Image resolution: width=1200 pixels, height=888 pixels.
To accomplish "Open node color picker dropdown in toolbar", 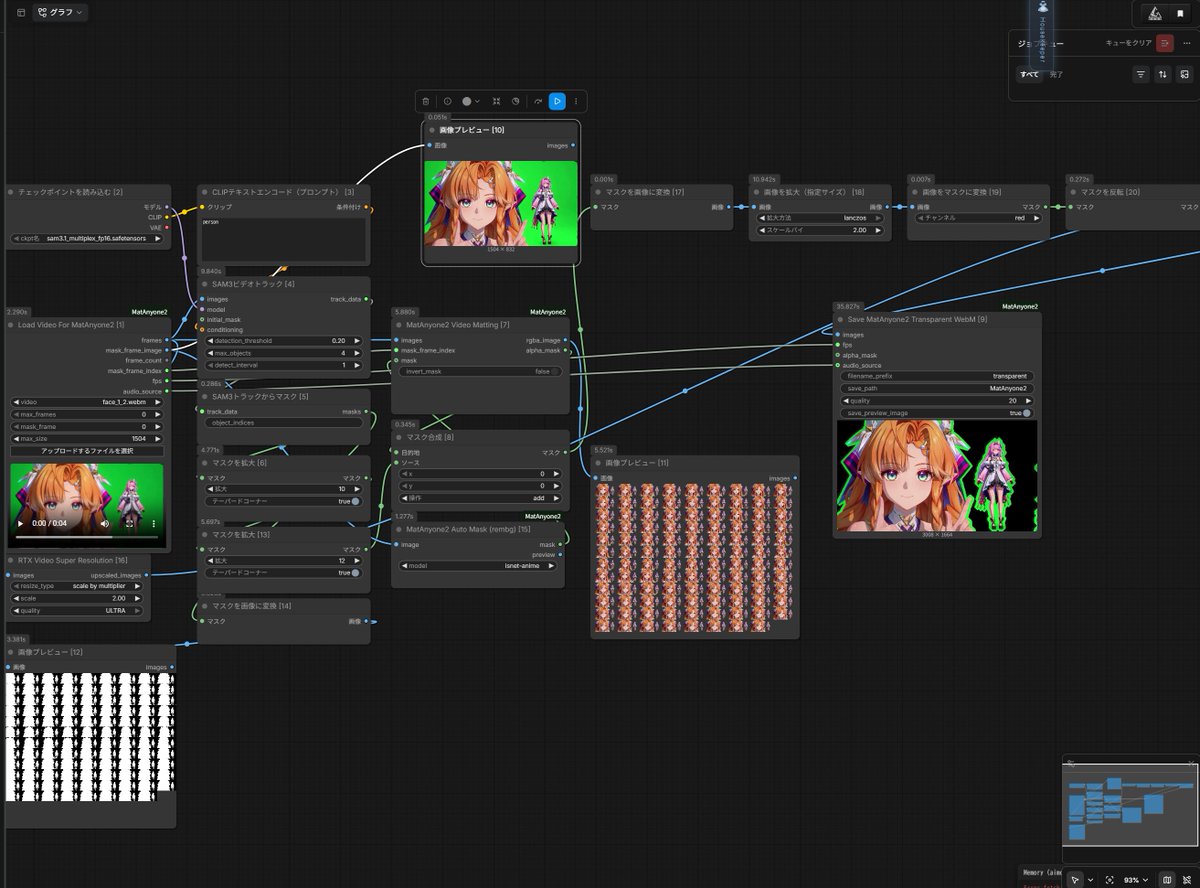I will 471,101.
